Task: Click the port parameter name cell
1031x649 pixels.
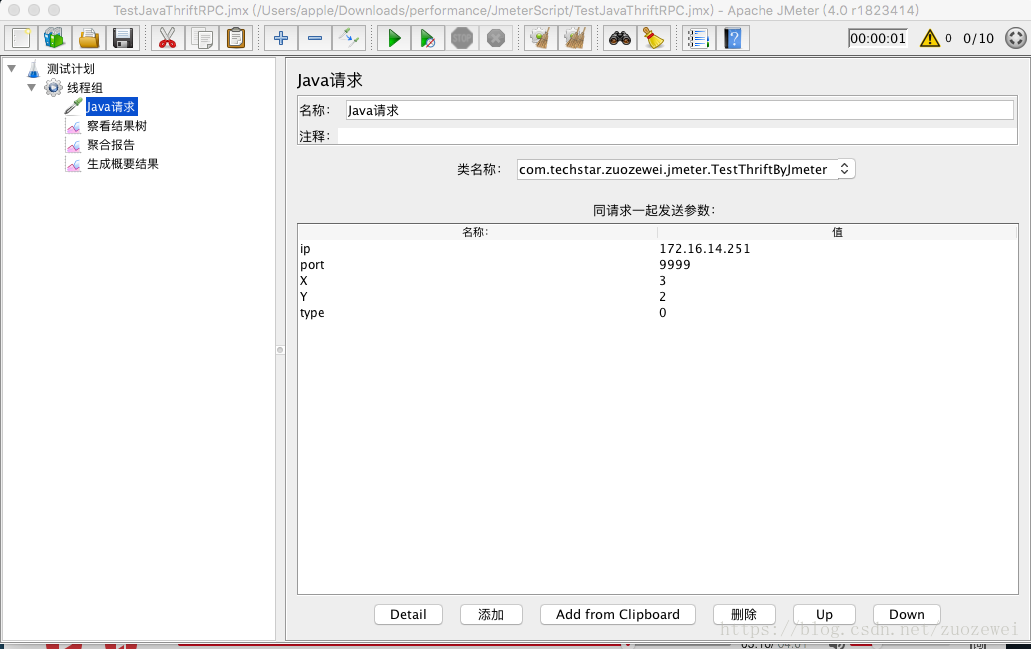Action: [x=477, y=264]
